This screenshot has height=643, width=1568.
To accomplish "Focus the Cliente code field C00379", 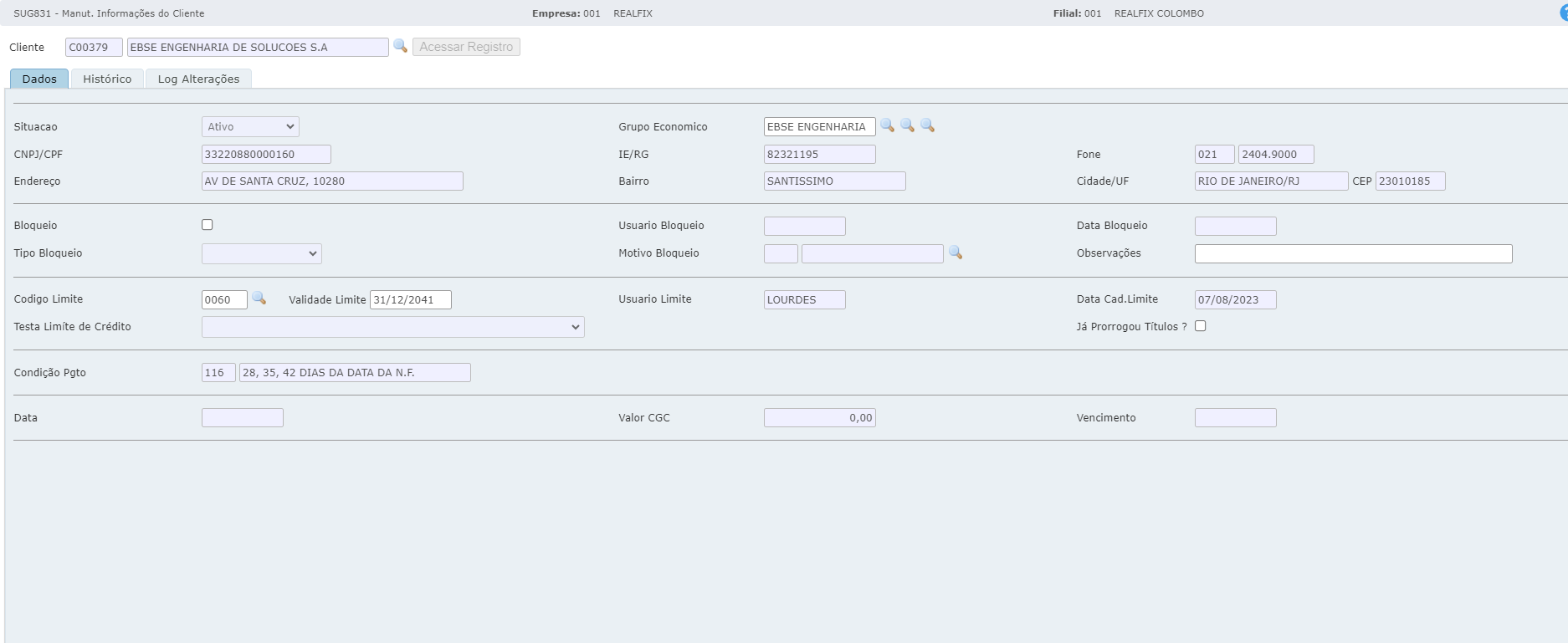I will pos(94,48).
